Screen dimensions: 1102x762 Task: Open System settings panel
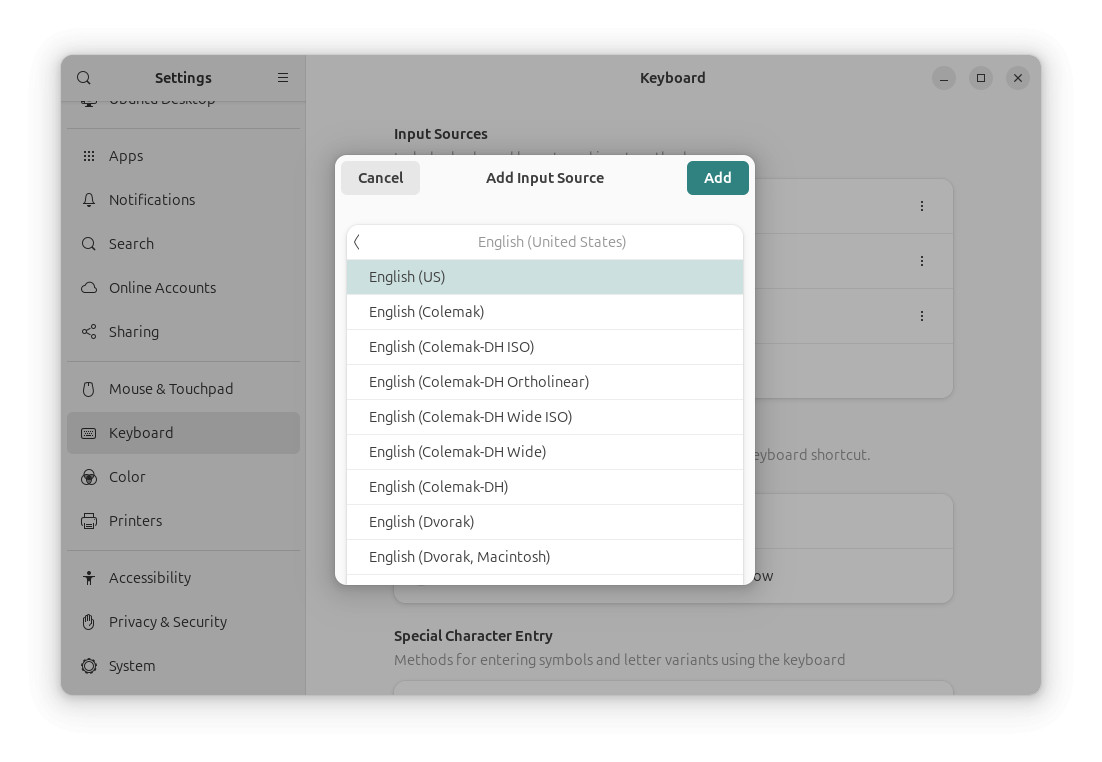pyautogui.click(x=183, y=666)
